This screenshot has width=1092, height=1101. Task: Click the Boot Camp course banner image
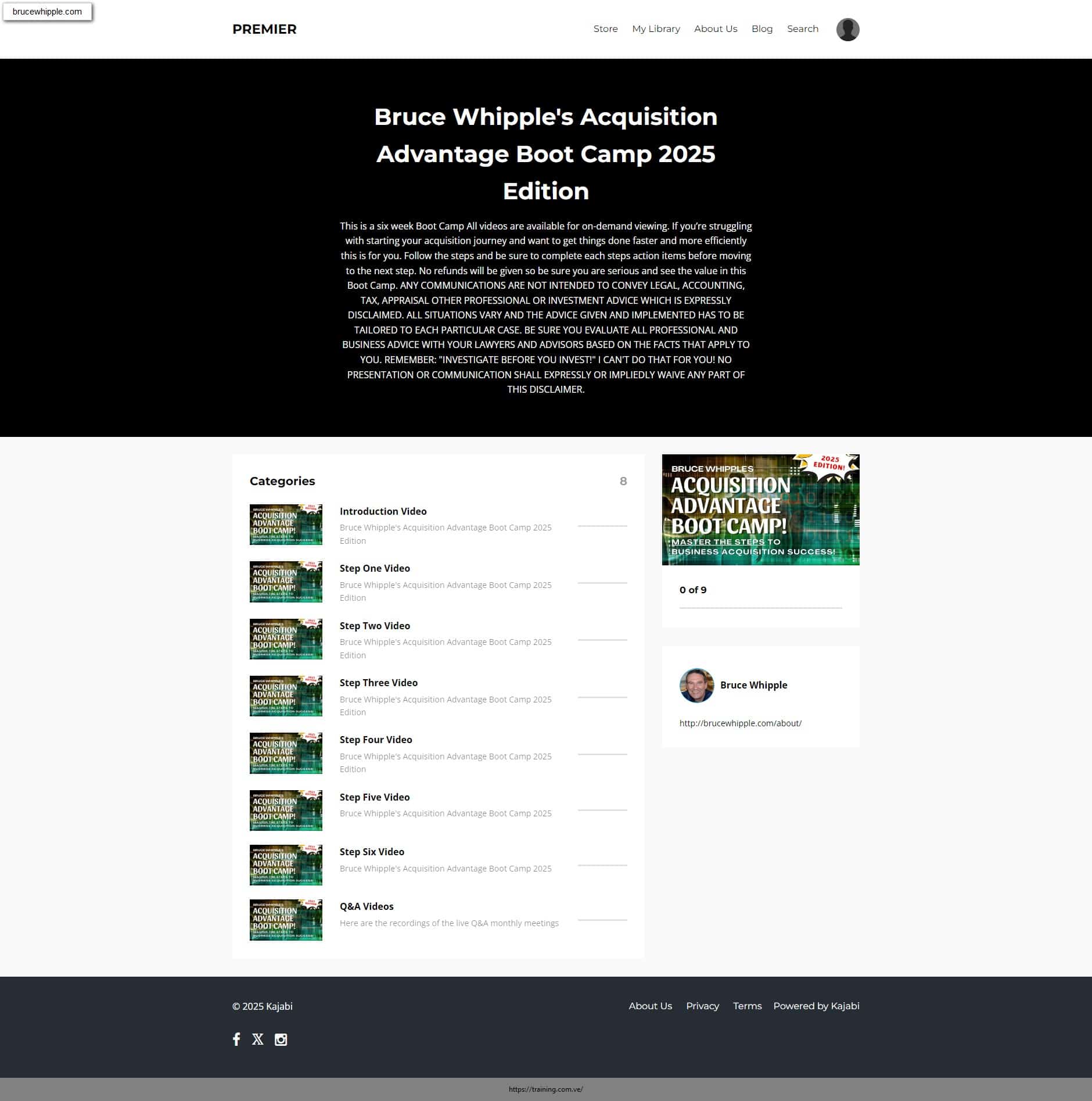pos(760,510)
